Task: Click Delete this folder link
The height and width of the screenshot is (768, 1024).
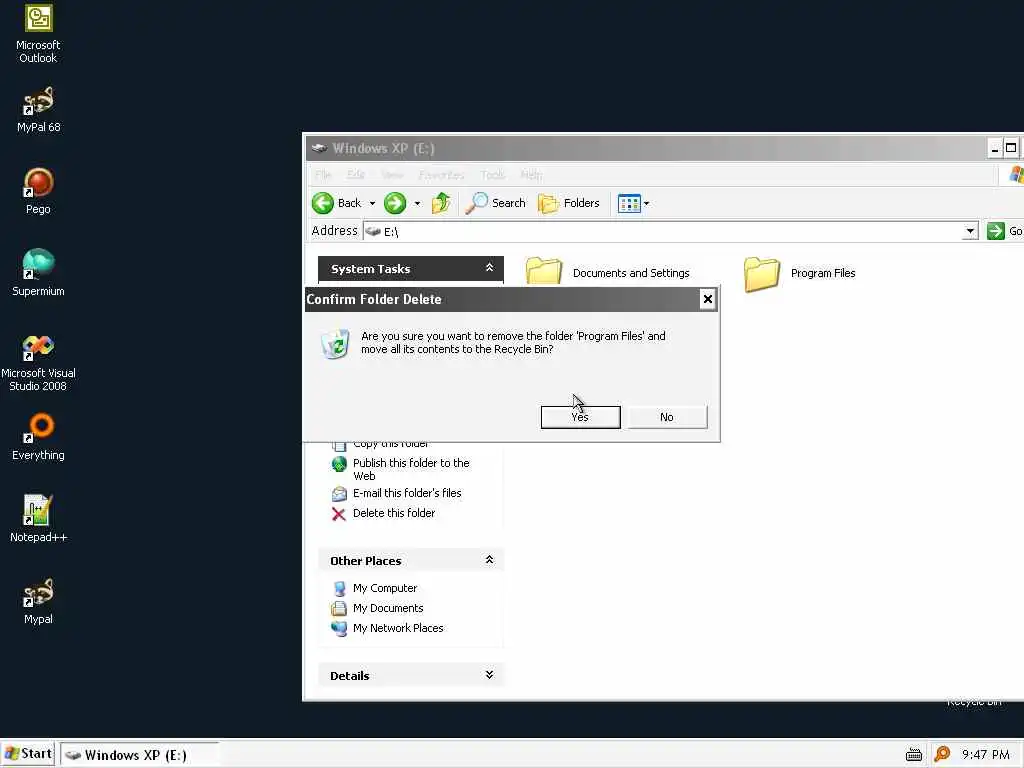Action: (394, 513)
